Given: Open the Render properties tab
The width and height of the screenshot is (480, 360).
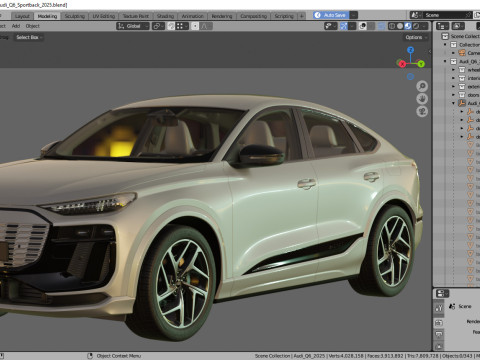Looking at the screenshot, I should tap(439, 323).
